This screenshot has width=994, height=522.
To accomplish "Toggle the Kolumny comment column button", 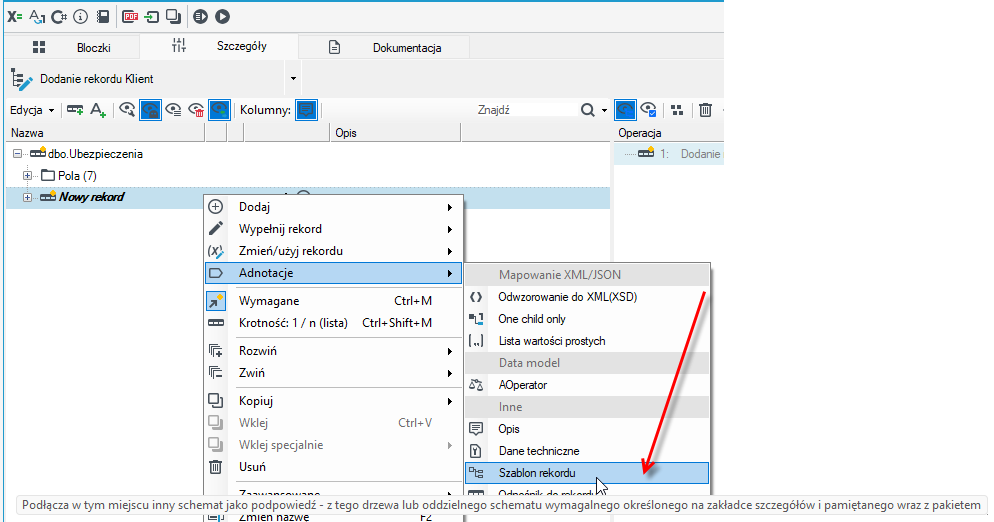I will 307,110.
